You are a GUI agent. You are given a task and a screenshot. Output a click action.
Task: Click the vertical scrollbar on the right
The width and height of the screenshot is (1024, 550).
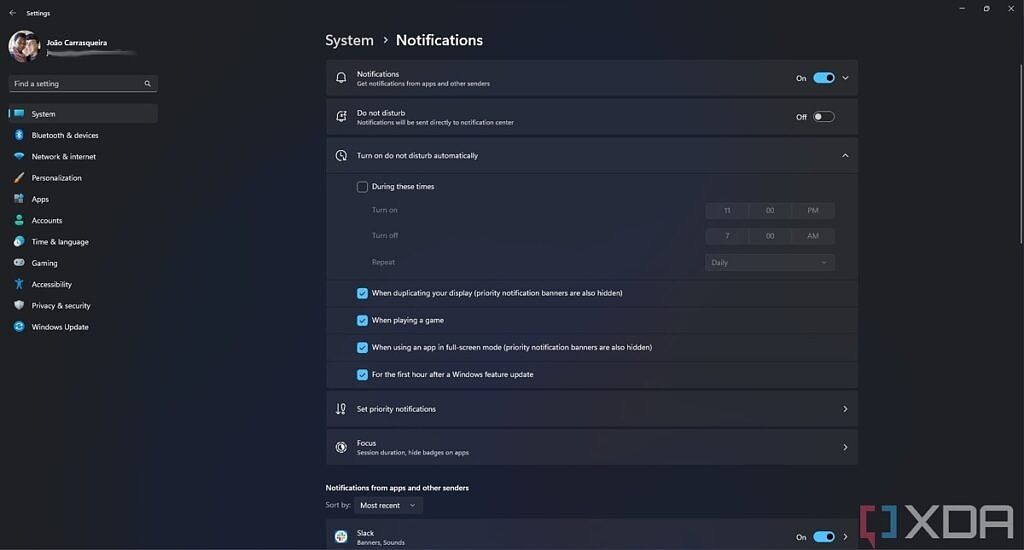tap(1021, 154)
